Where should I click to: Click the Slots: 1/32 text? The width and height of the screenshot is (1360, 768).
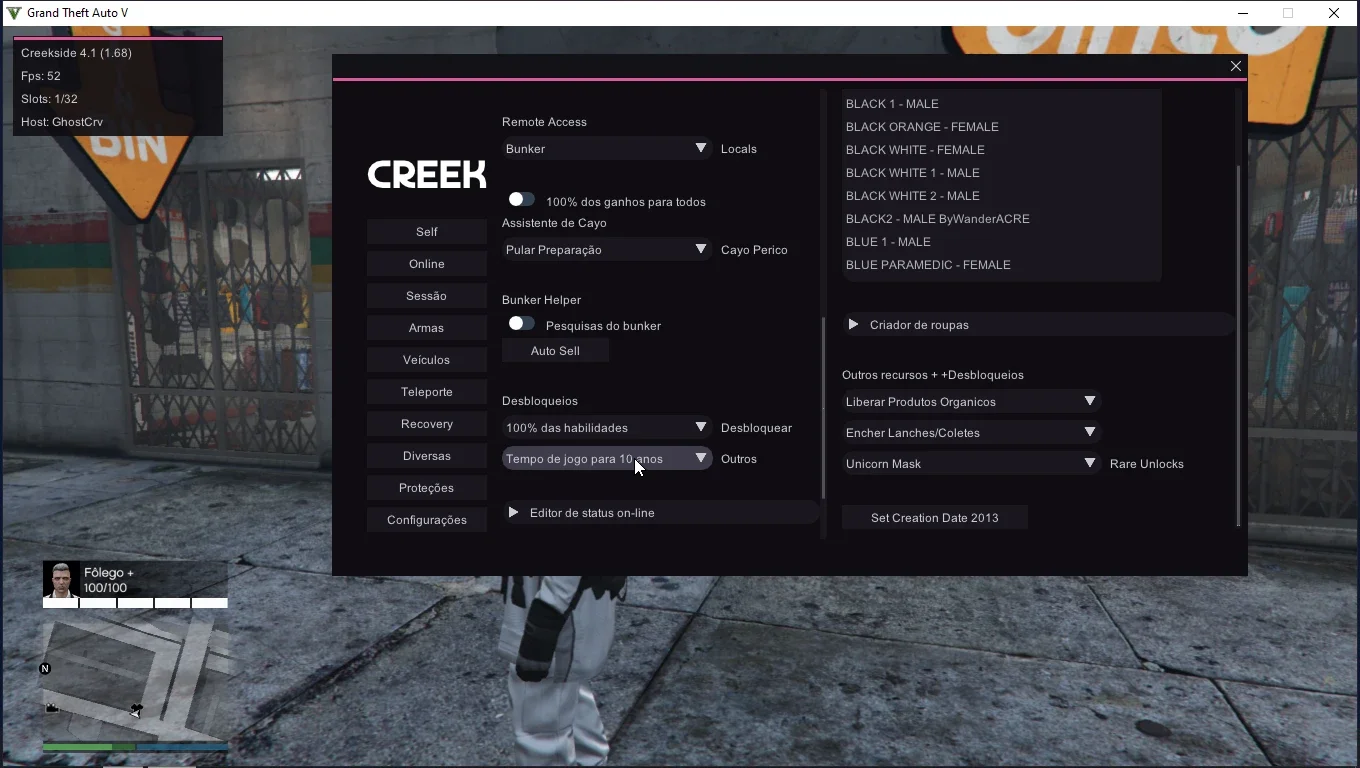[x=49, y=99]
